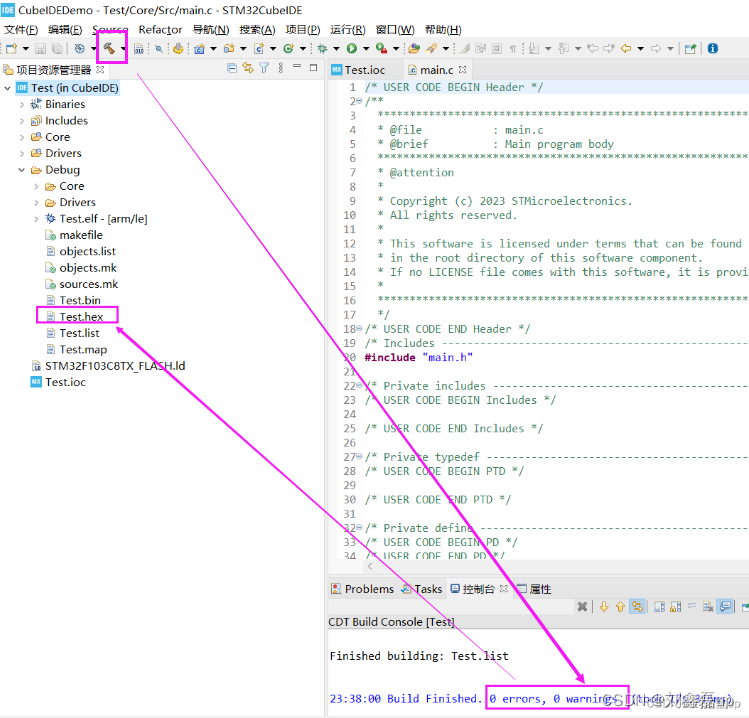
Task: Collapse fold marker at line 18
Action: [x=359, y=329]
